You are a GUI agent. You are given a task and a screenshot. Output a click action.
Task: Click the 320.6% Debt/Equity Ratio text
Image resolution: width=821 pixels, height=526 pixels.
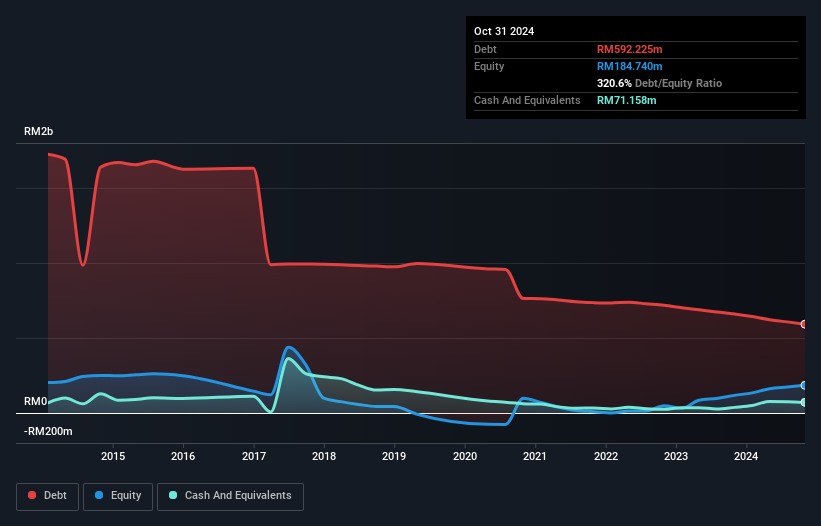coord(659,83)
